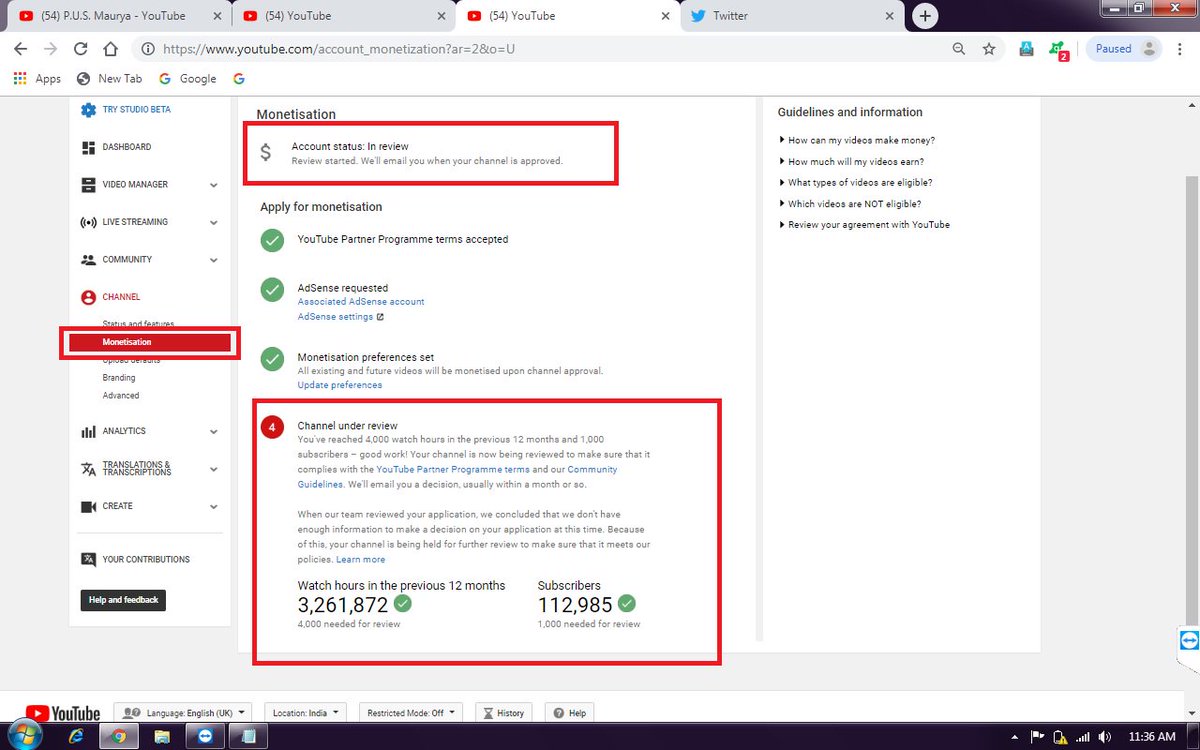Open the Branding channel setting
1200x750 pixels.
point(119,378)
